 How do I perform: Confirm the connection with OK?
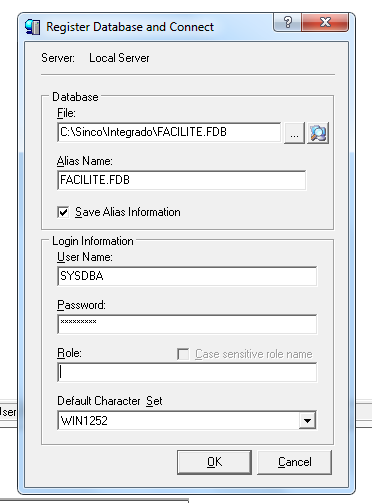point(214,462)
